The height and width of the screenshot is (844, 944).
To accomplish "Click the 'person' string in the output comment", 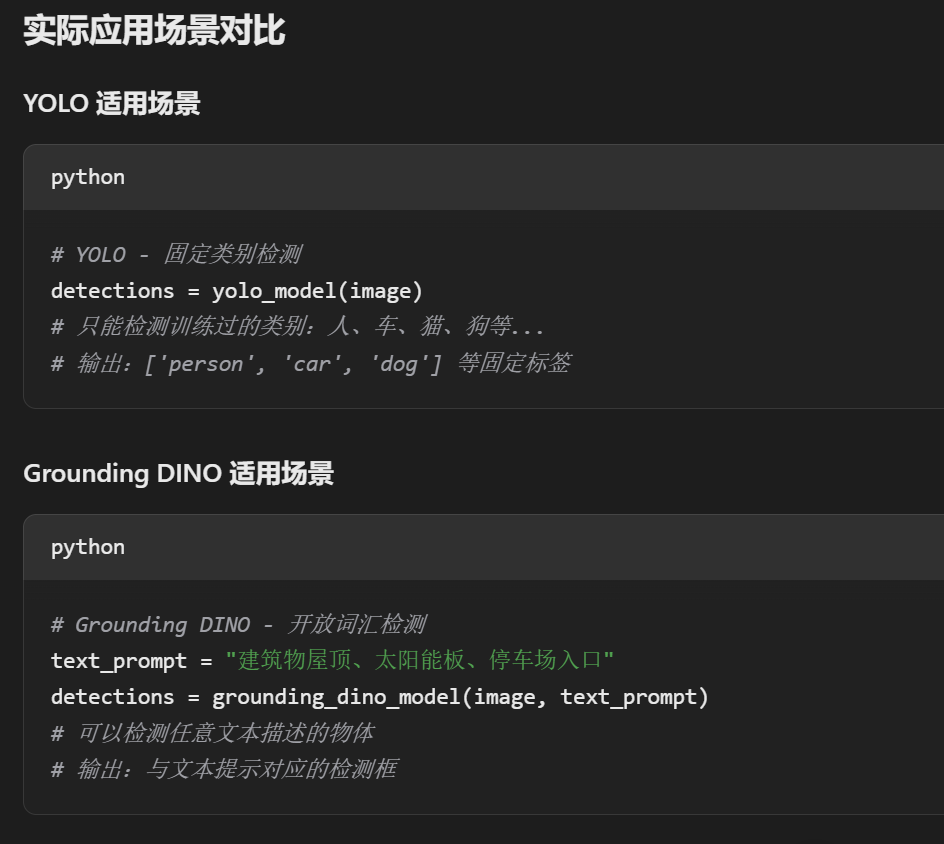I will tap(207, 364).
